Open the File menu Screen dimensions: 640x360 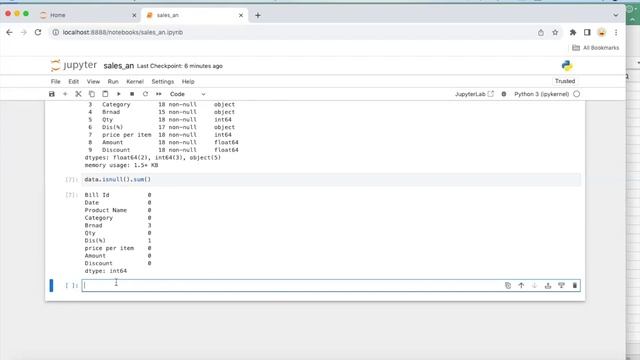(56, 82)
